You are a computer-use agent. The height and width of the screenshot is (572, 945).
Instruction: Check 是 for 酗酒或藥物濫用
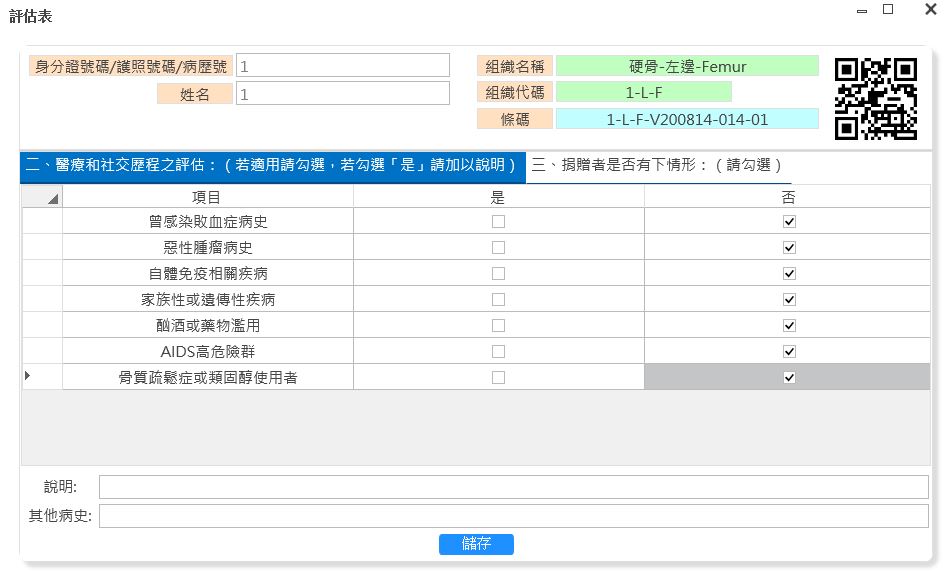coord(498,326)
